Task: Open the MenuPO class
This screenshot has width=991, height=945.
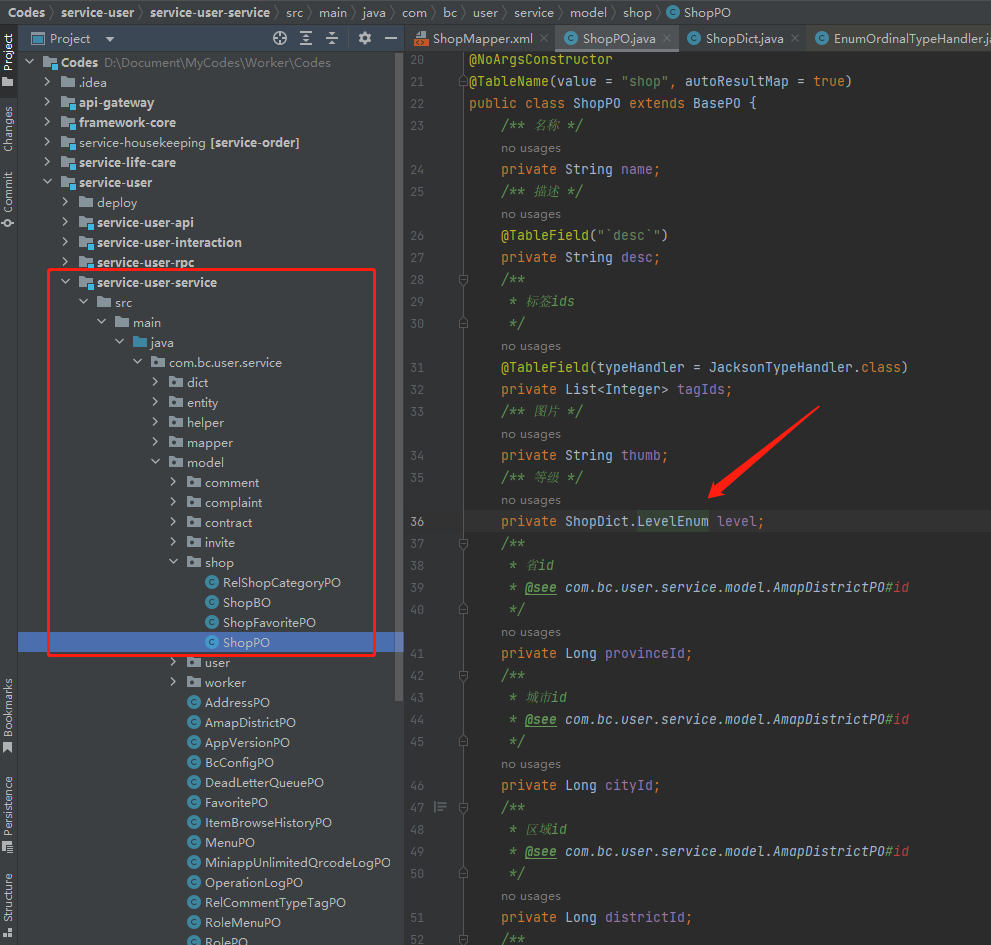Action: 229,843
